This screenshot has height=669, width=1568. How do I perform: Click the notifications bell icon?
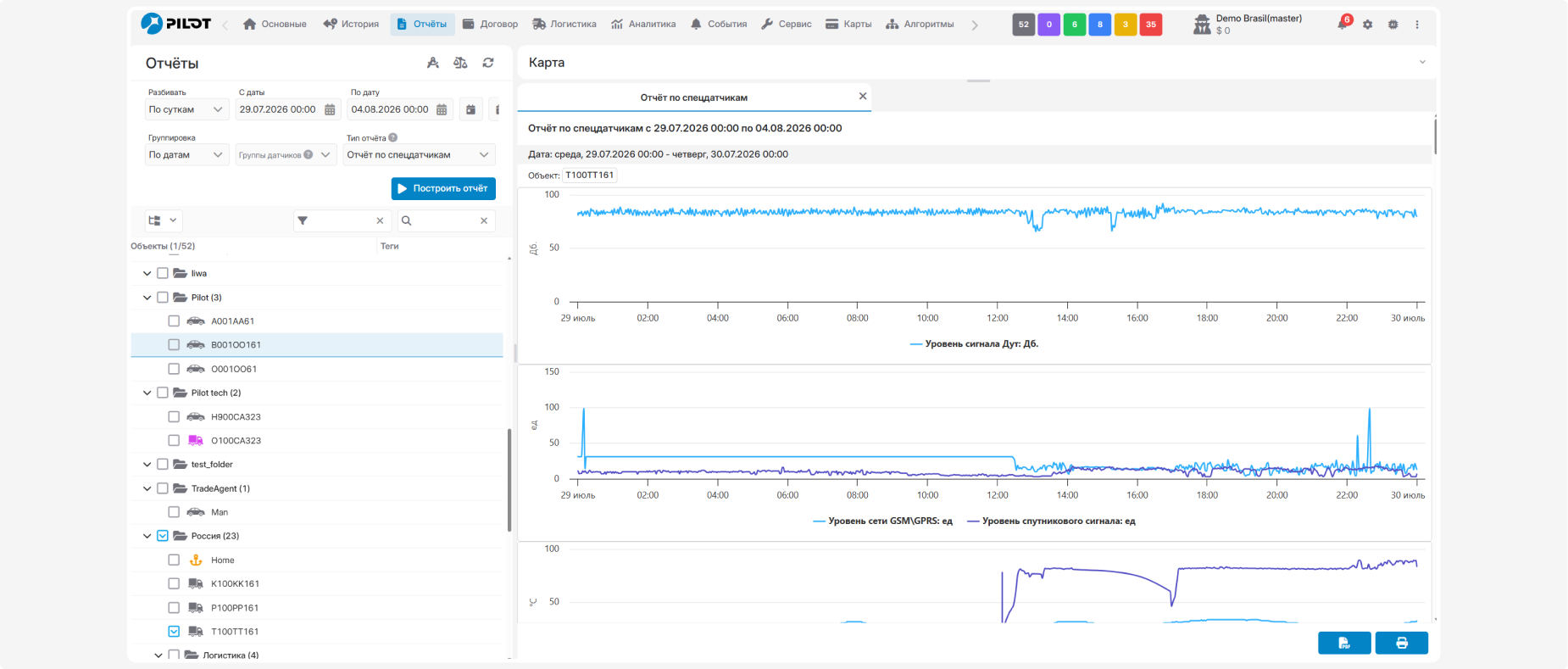pos(1342,25)
